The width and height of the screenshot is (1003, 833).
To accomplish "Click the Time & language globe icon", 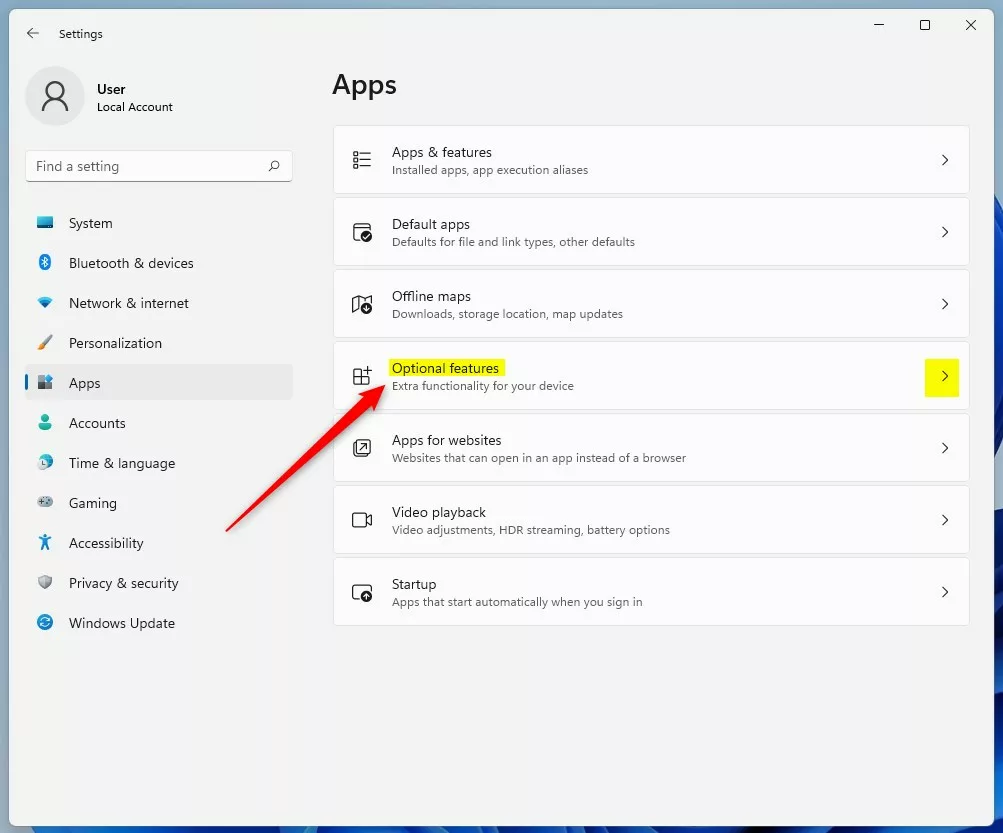I will [45, 463].
